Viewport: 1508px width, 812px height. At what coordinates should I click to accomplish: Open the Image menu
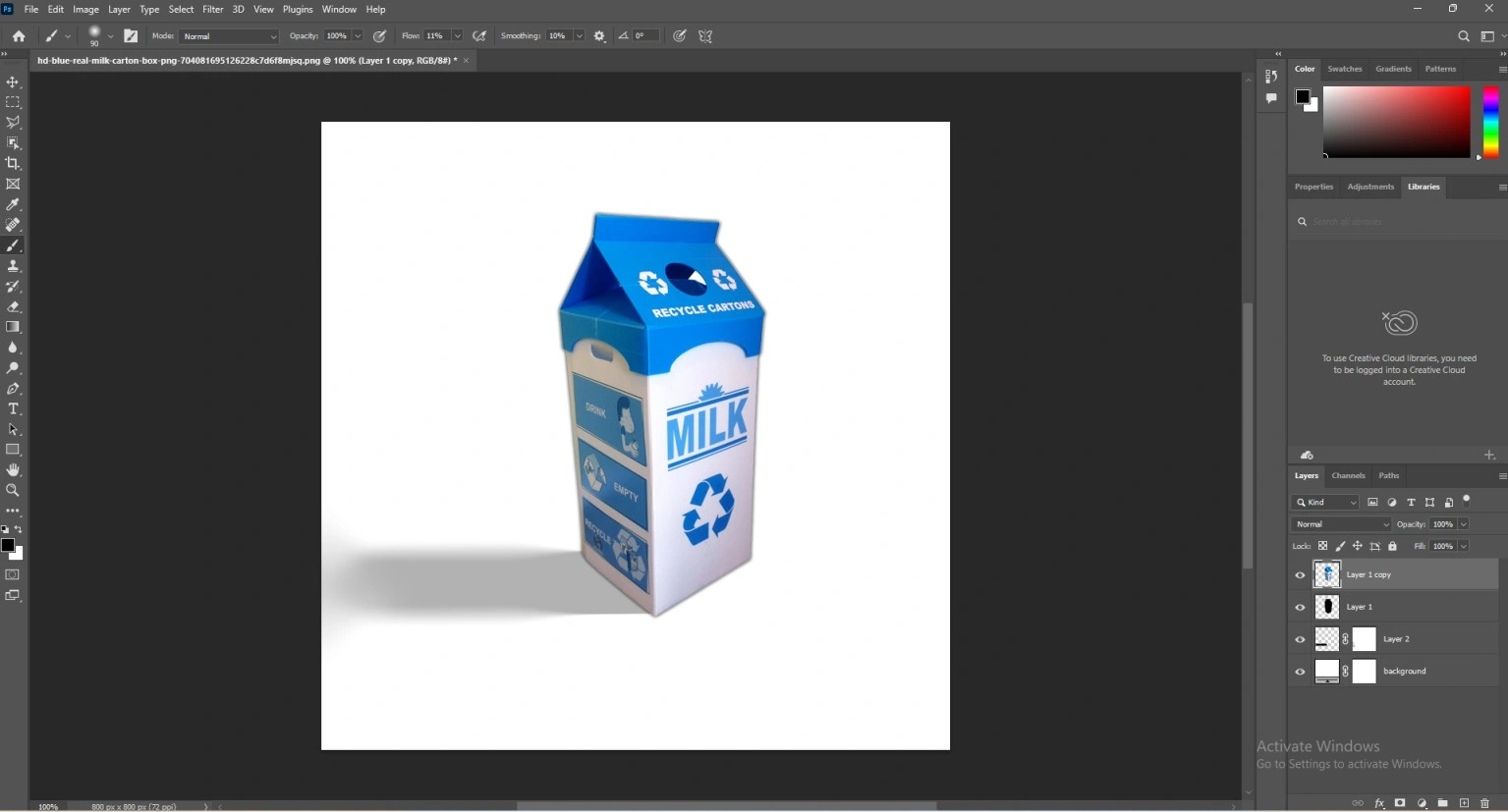(85, 9)
